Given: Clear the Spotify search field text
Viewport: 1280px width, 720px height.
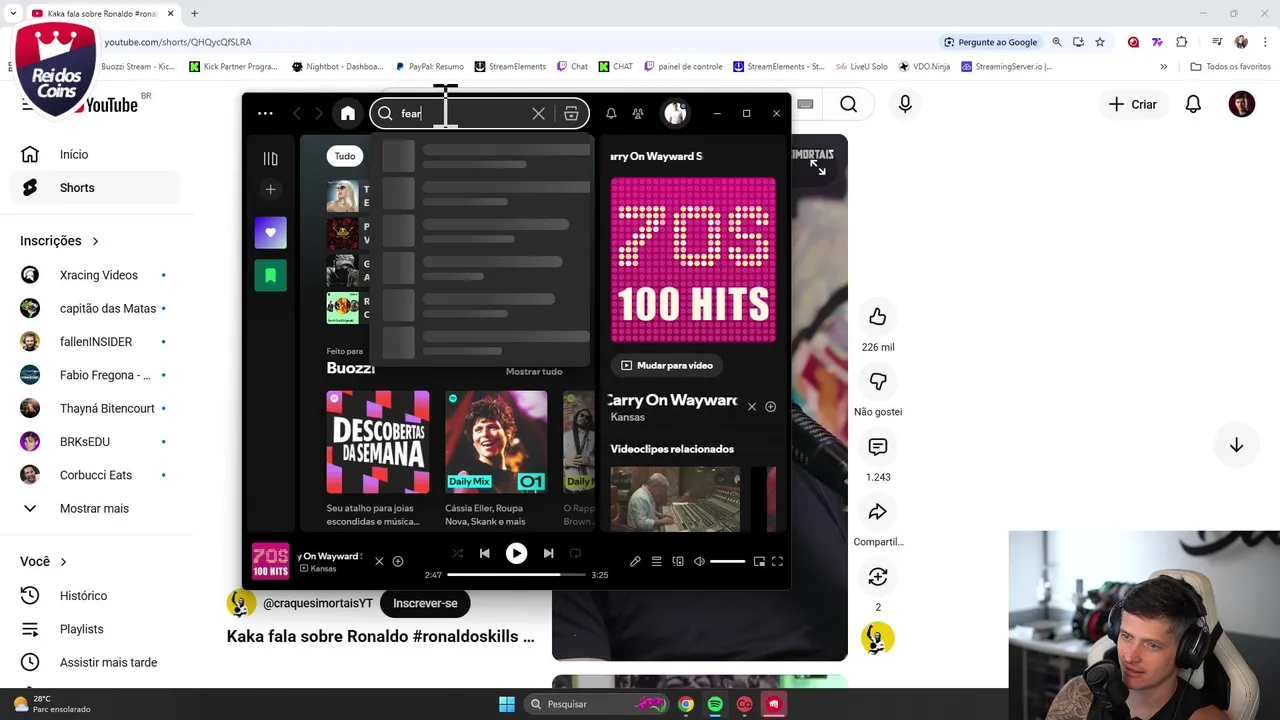Looking at the screenshot, I should point(538,114).
